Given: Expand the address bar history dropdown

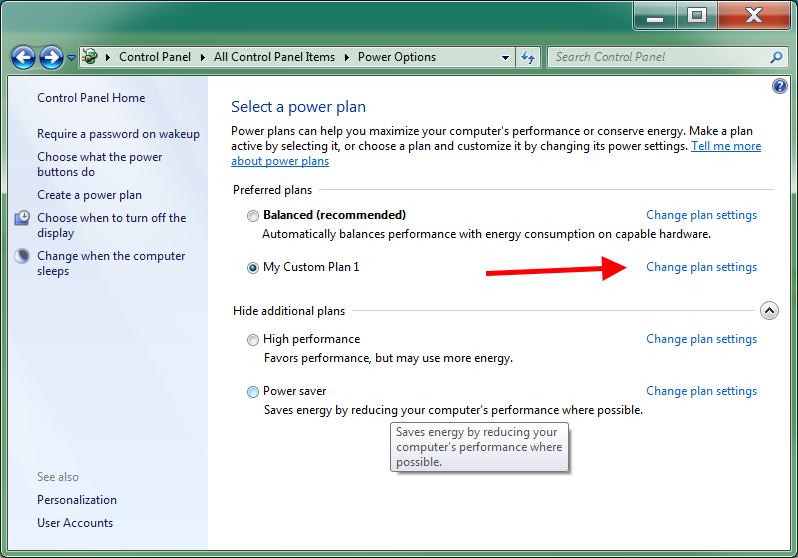Looking at the screenshot, I should [x=505, y=58].
